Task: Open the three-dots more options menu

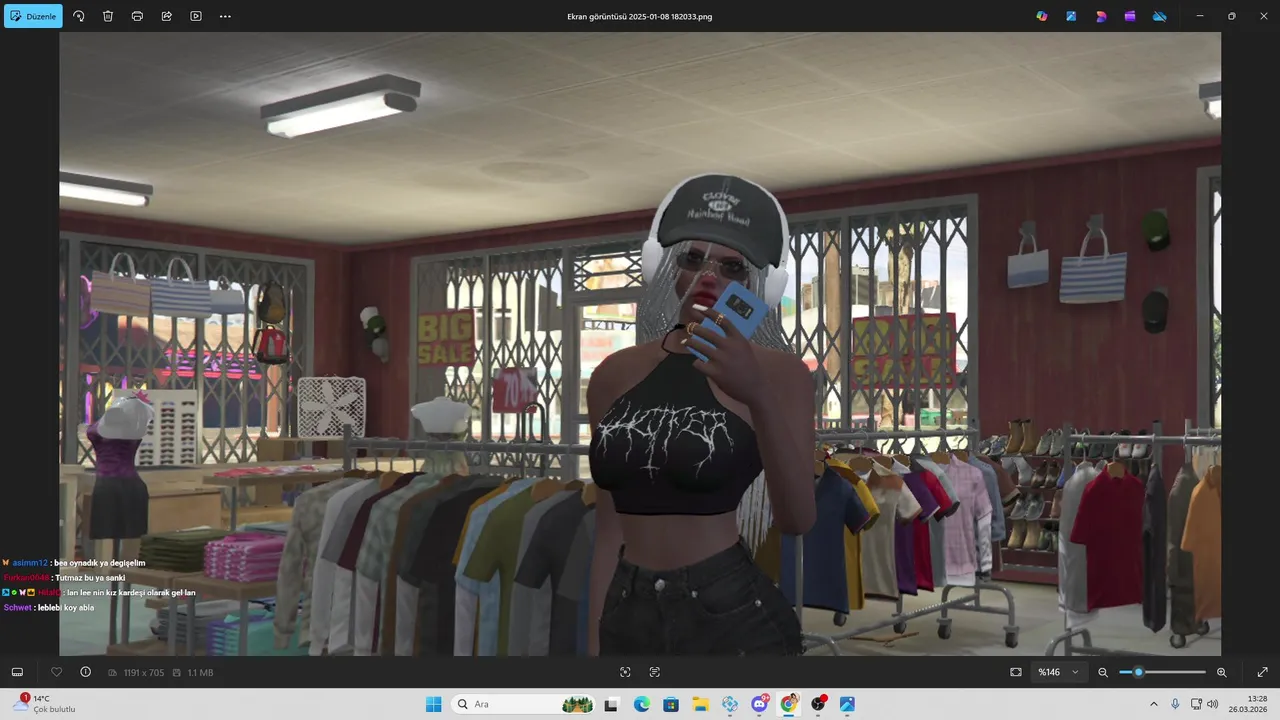Action: (225, 16)
